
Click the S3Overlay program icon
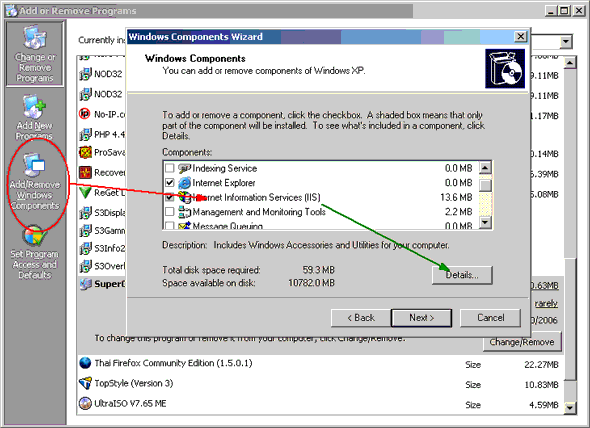(x=85, y=266)
